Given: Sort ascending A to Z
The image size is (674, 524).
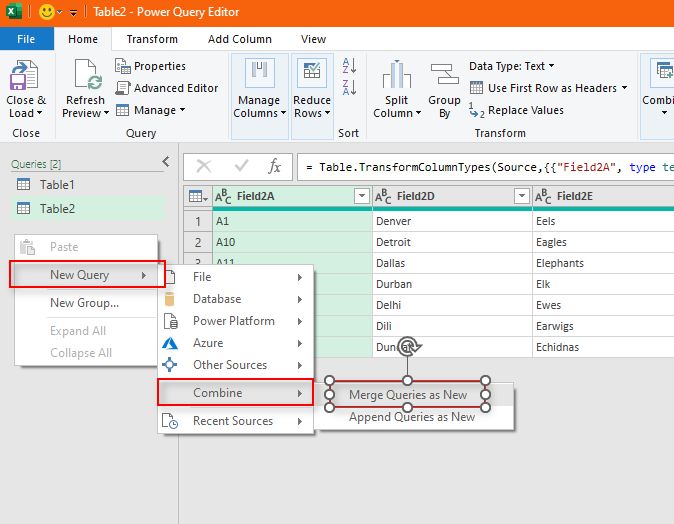Looking at the screenshot, I should coord(349,66).
